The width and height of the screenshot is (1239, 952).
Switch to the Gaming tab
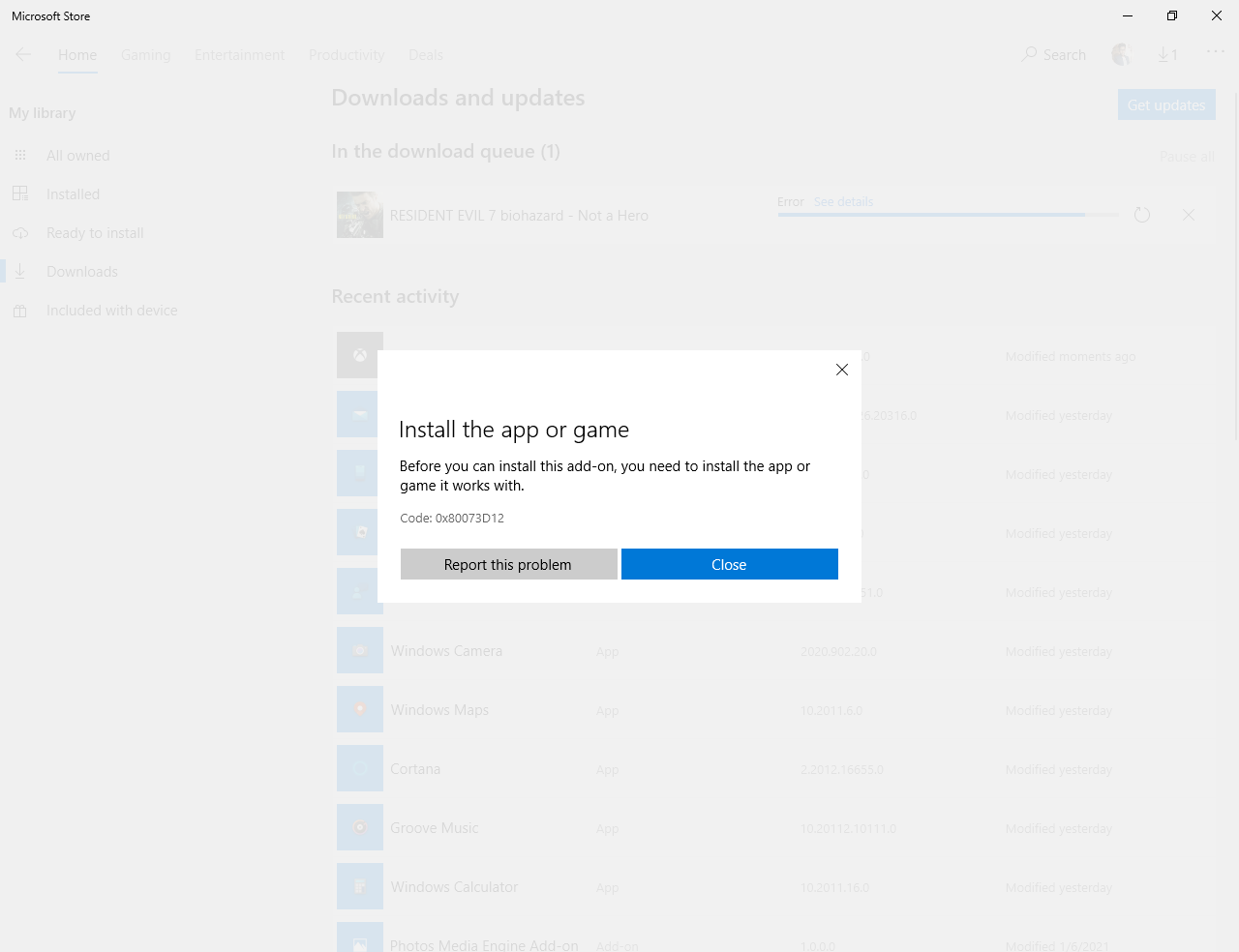pos(145,55)
